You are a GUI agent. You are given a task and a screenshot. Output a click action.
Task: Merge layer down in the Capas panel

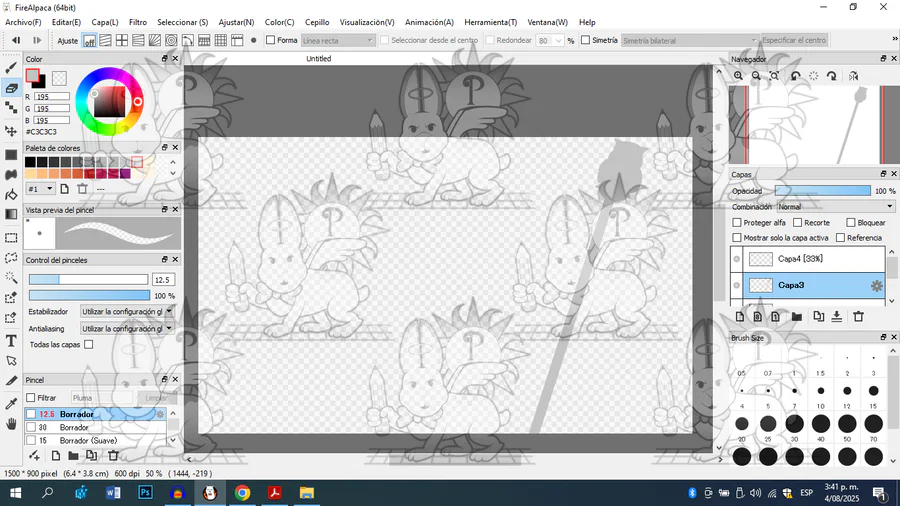[837, 317]
